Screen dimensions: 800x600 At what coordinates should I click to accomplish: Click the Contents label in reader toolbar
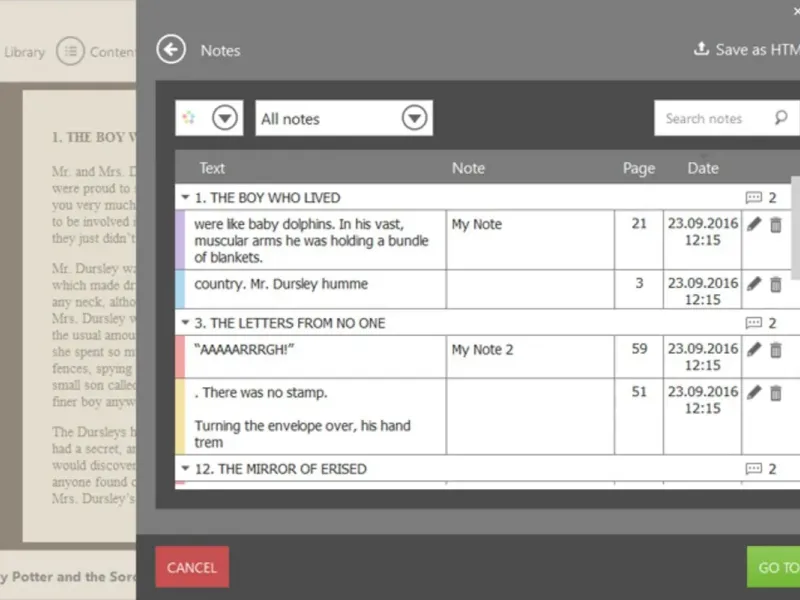112,52
